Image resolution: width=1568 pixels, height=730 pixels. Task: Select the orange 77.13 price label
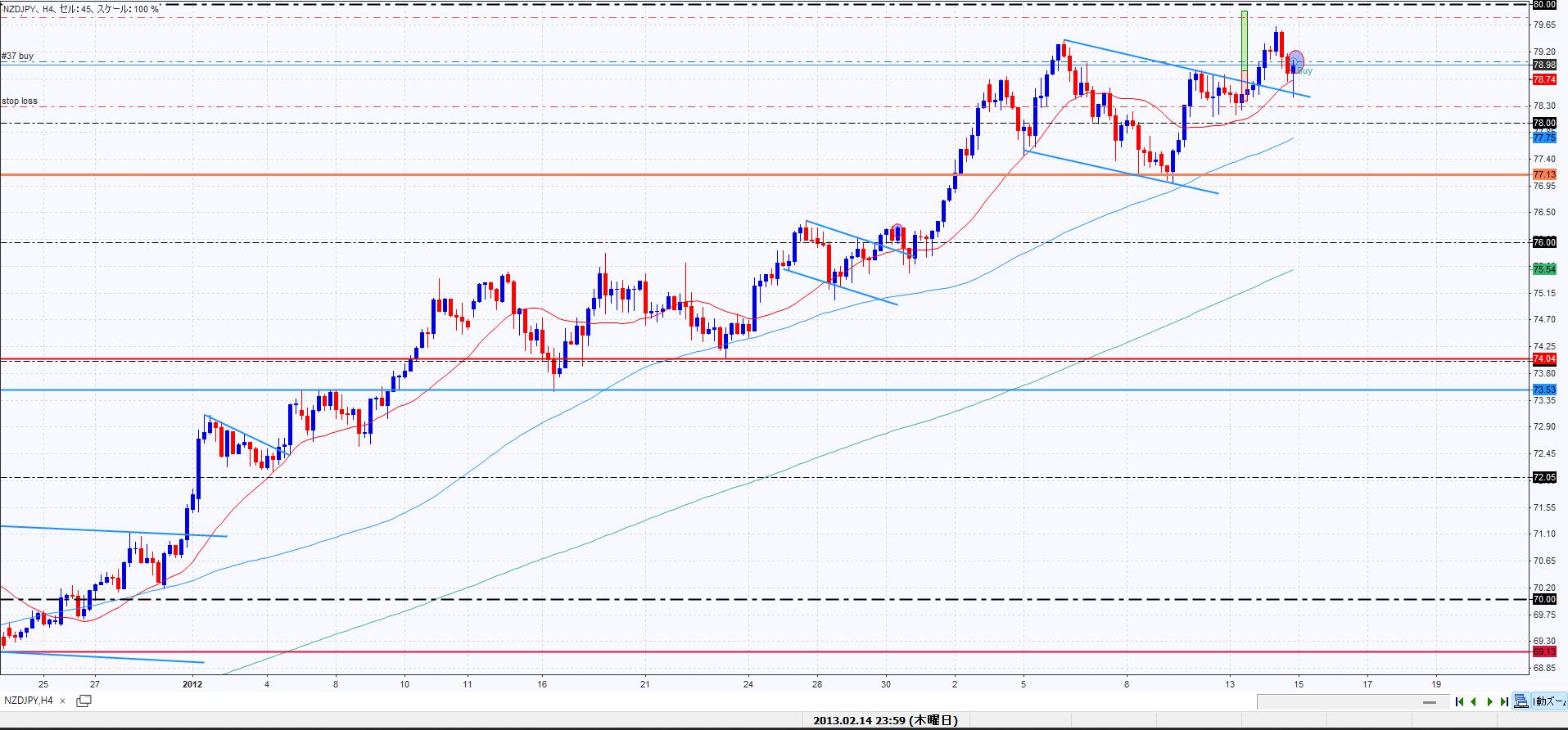(x=1543, y=174)
